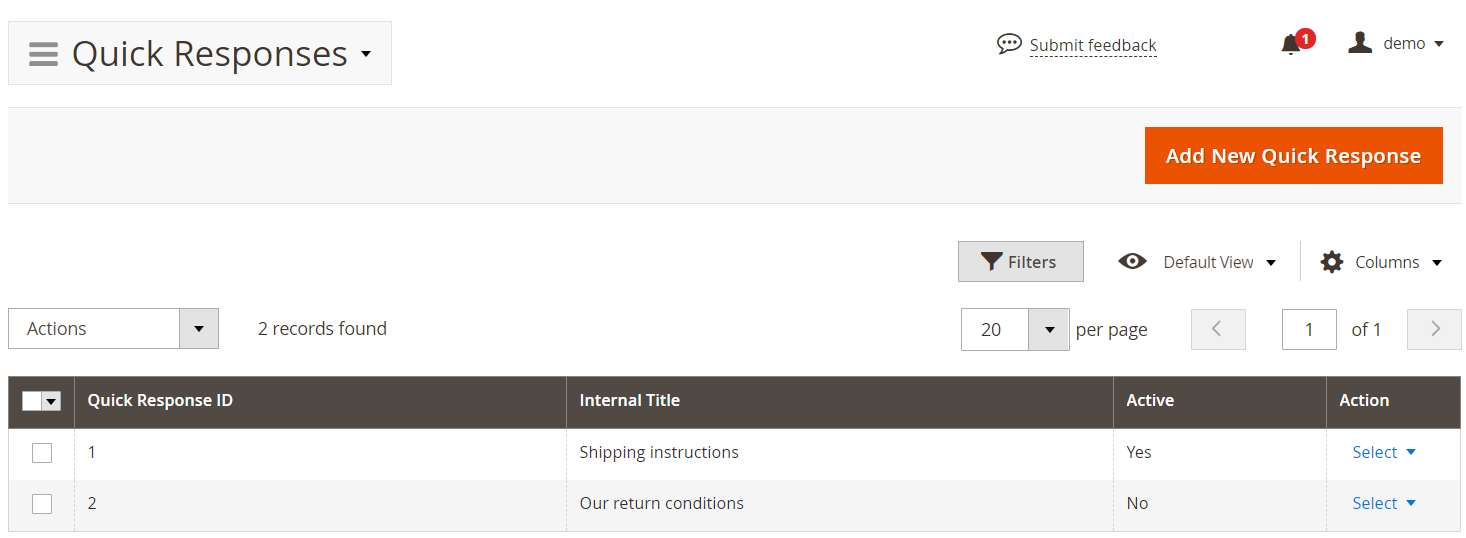Tick the checkbox for Our return conditions row

pyautogui.click(x=42, y=504)
